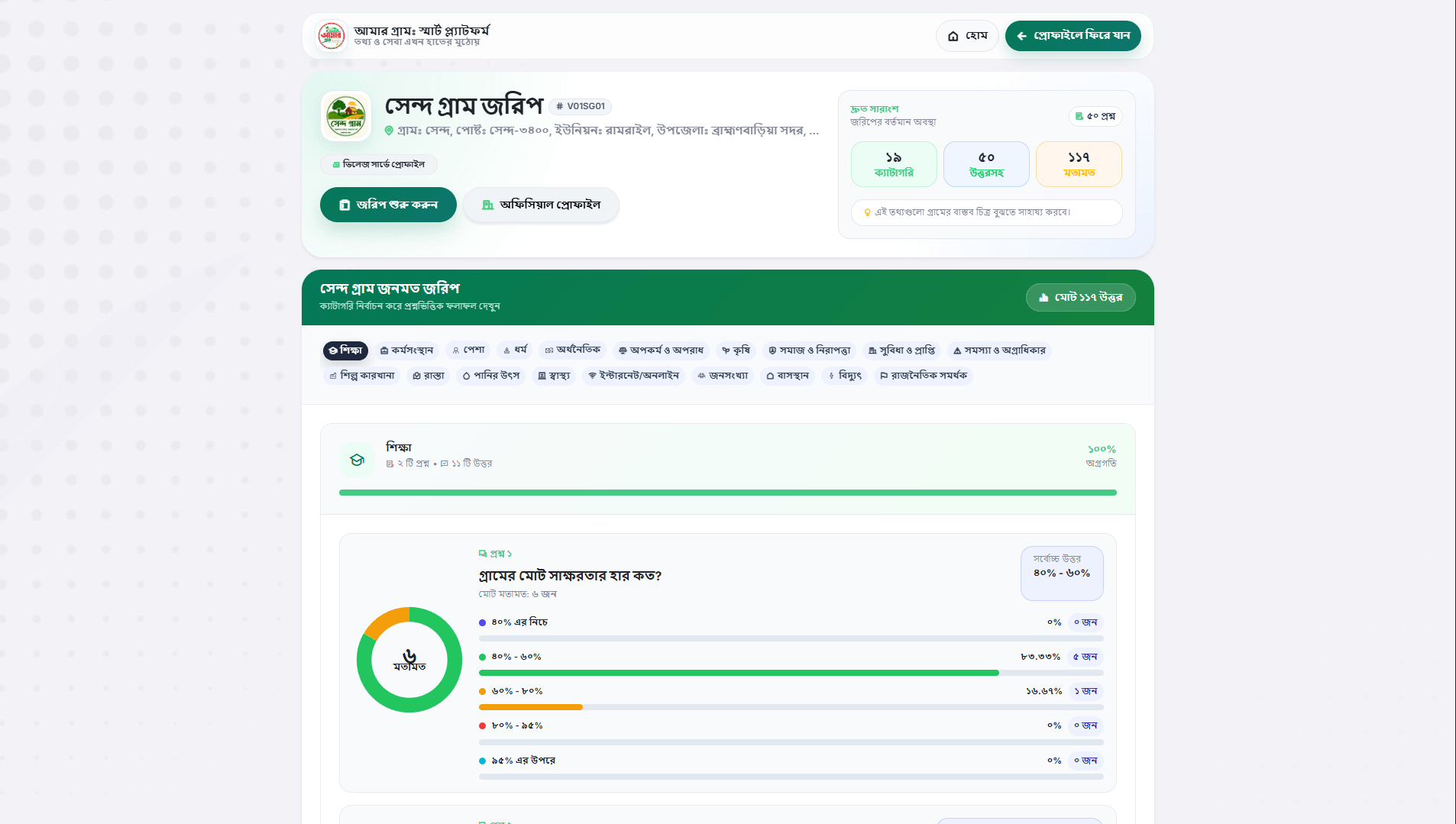This screenshot has height=824, width=1456.
Task: Click the green শিক্ষা progress bar
Action: [x=728, y=493]
